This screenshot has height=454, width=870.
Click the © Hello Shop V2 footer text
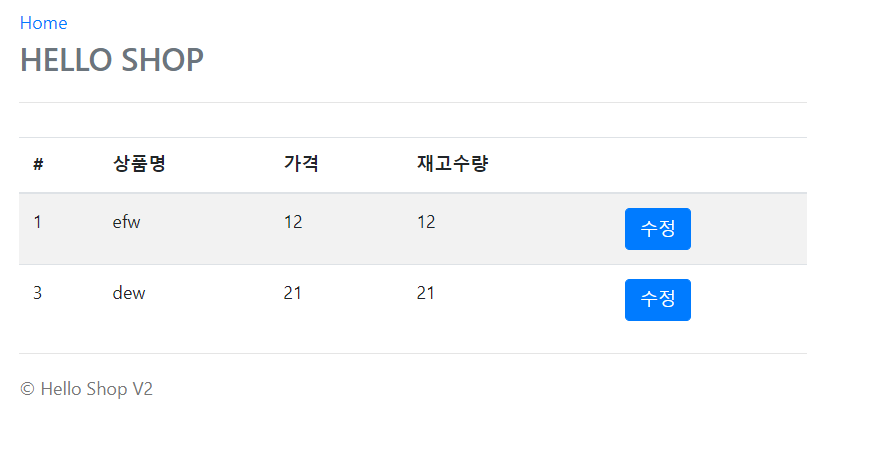tap(87, 389)
